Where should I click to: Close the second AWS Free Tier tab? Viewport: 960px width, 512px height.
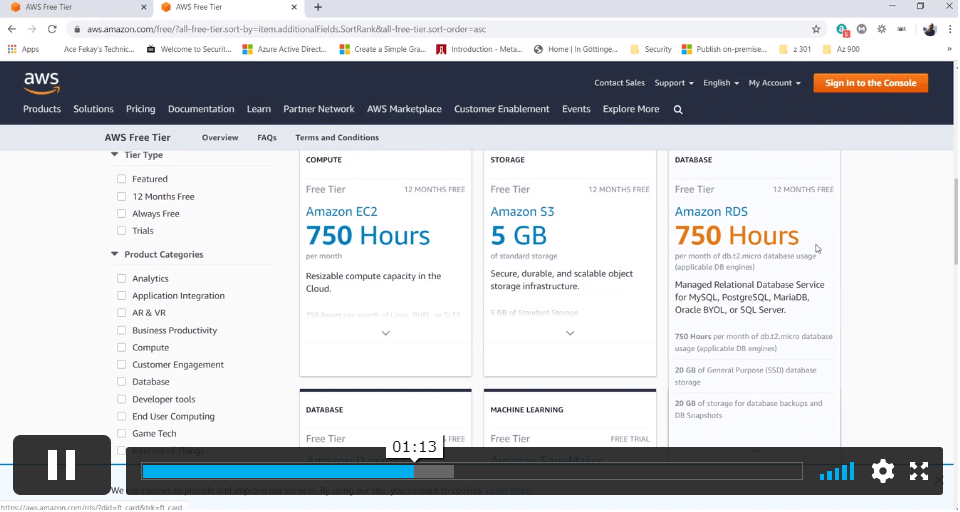click(294, 7)
